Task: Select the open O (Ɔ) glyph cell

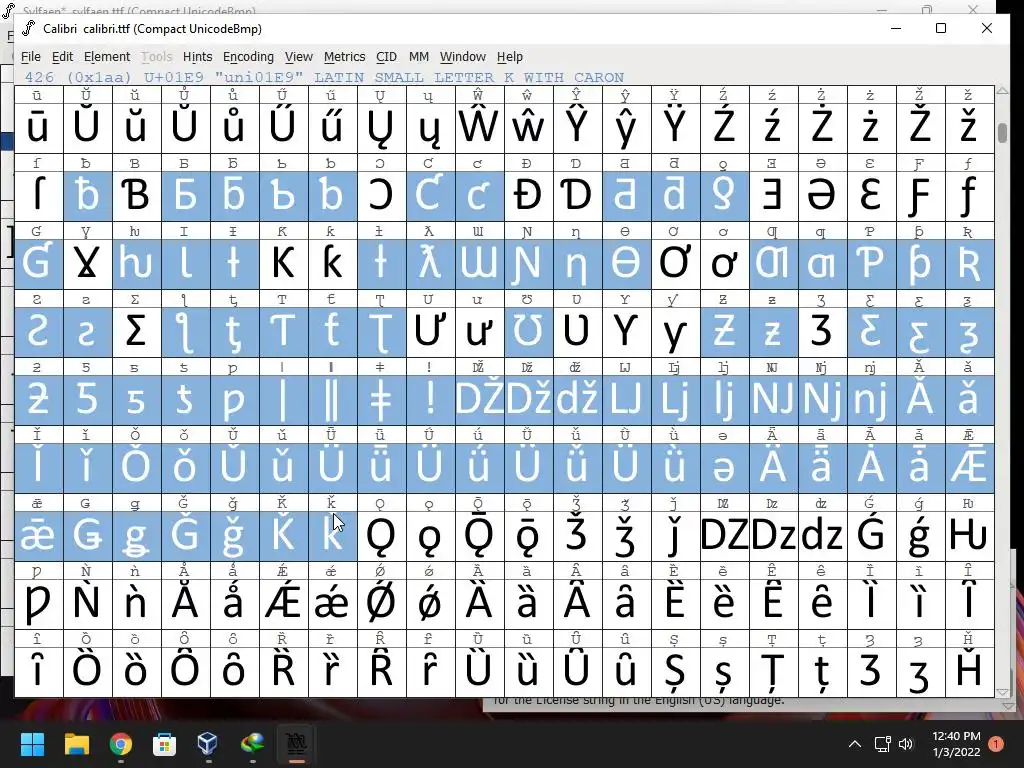Action: [381, 195]
